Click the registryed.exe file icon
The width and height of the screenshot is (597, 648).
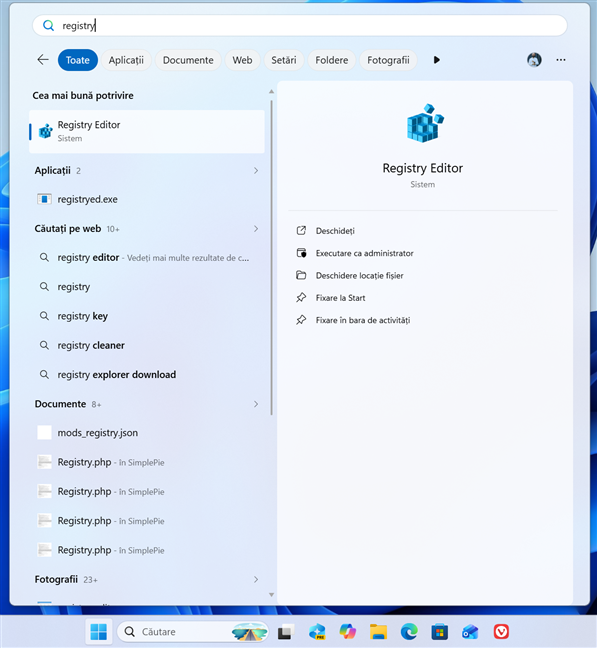(44, 199)
